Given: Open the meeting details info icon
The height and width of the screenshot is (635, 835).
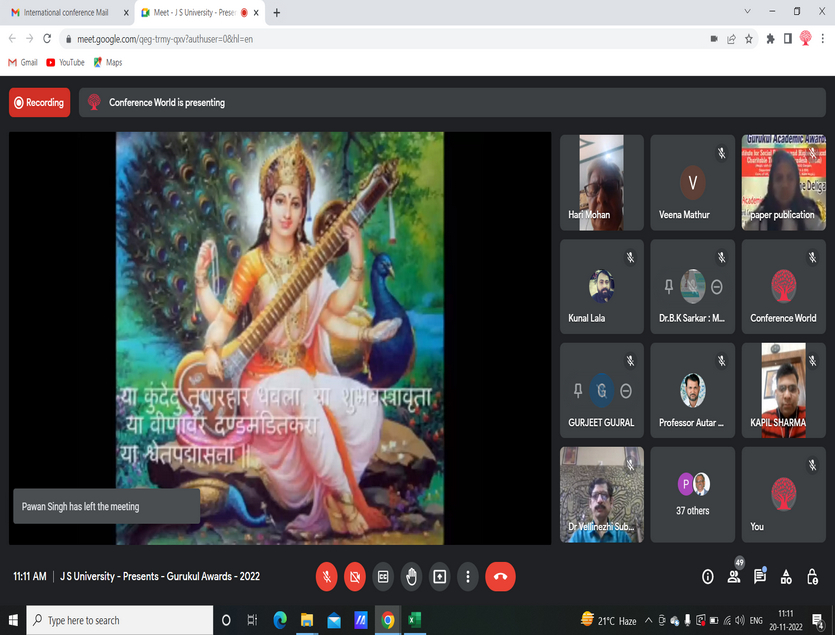Looking at the screenshot, I should 708,576.
